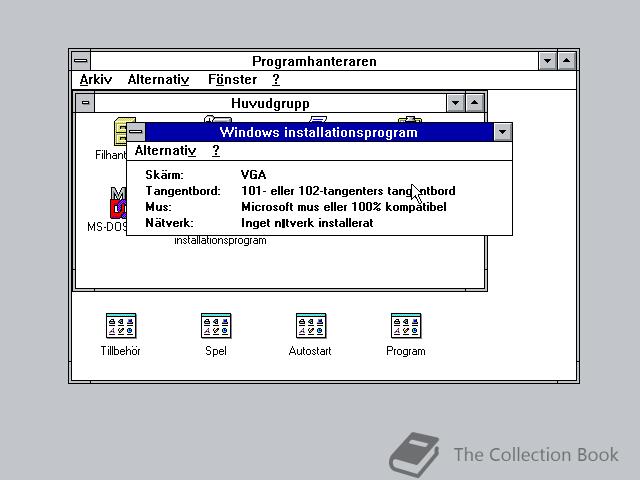Open Fönster menu in Programhanteraren
640x480 pixels.
[x=233, y=79]
